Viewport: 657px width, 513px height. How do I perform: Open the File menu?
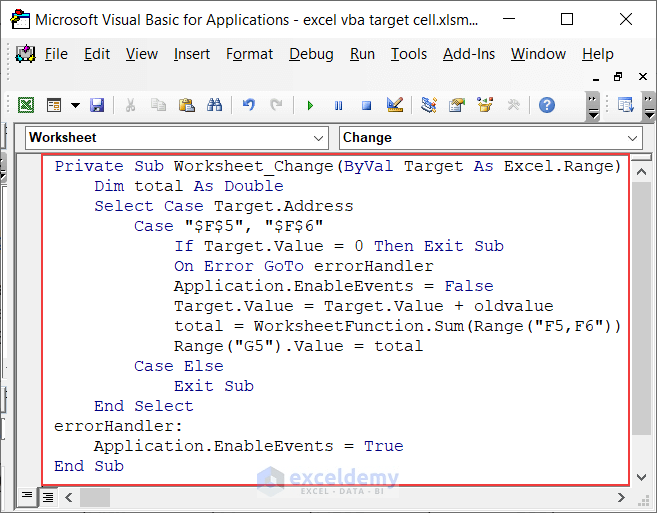[56, 54]
